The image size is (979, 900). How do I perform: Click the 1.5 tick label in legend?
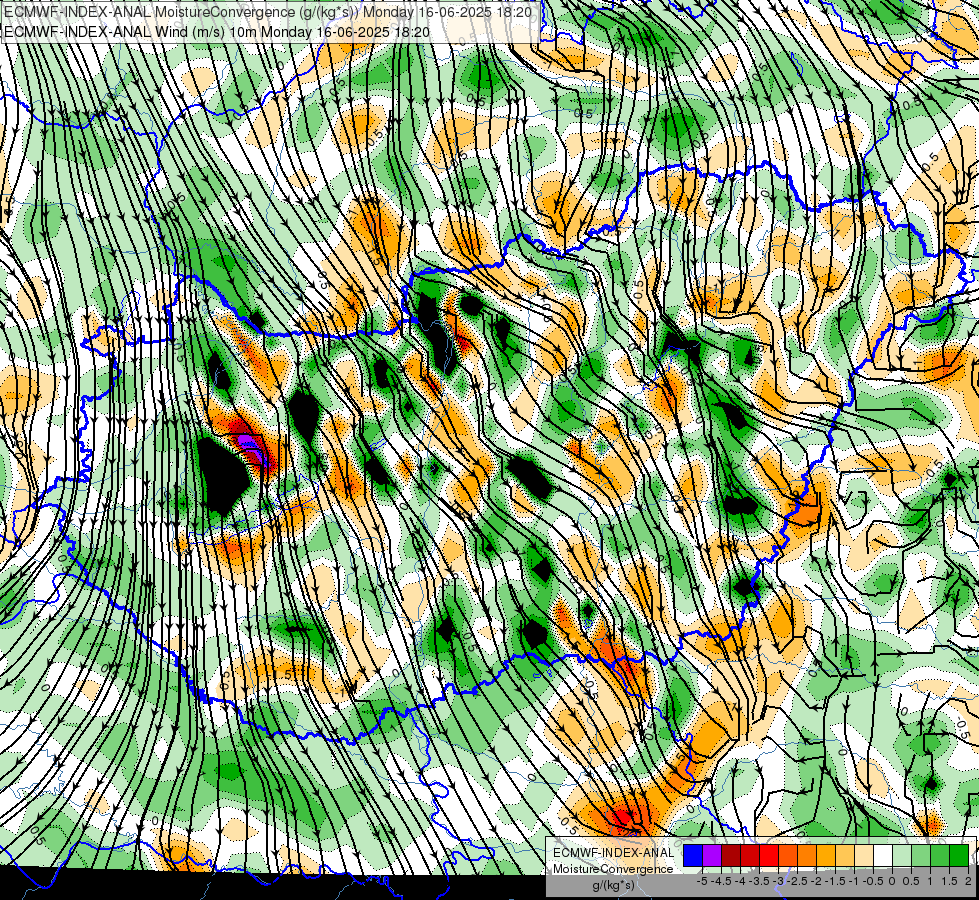pyautogui.click(x=950, y=881)
